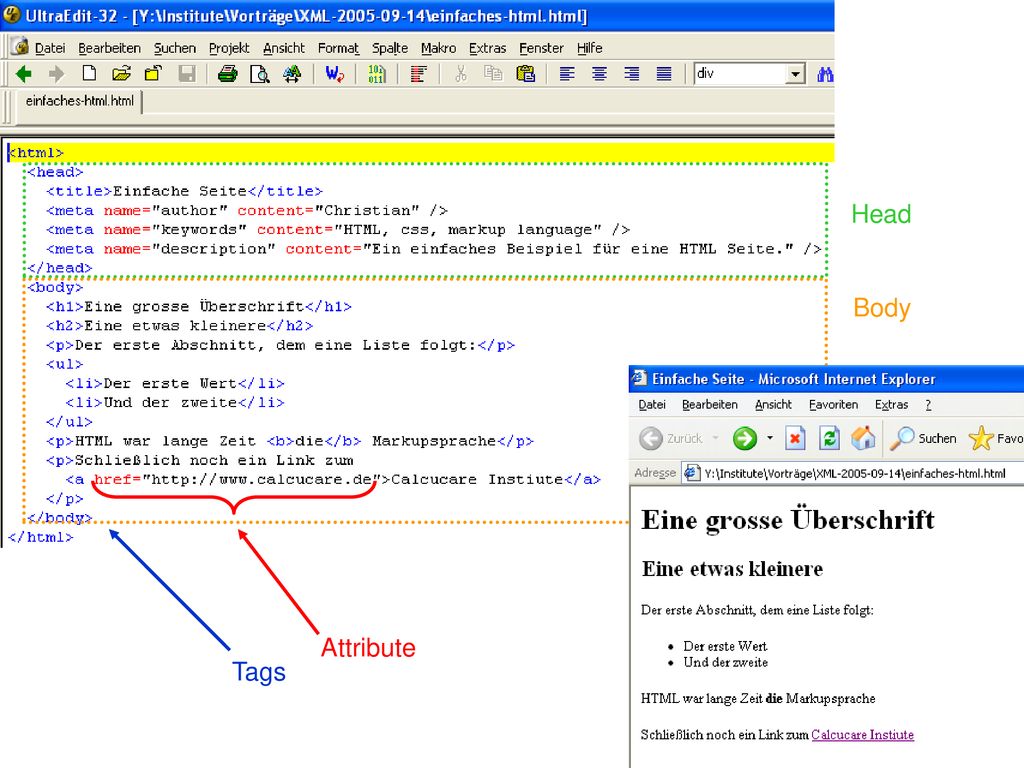Screen dimensions: 1024x768
Task: Click the <title>Einfache Seite</title> code line
Action: pos(184,191)
